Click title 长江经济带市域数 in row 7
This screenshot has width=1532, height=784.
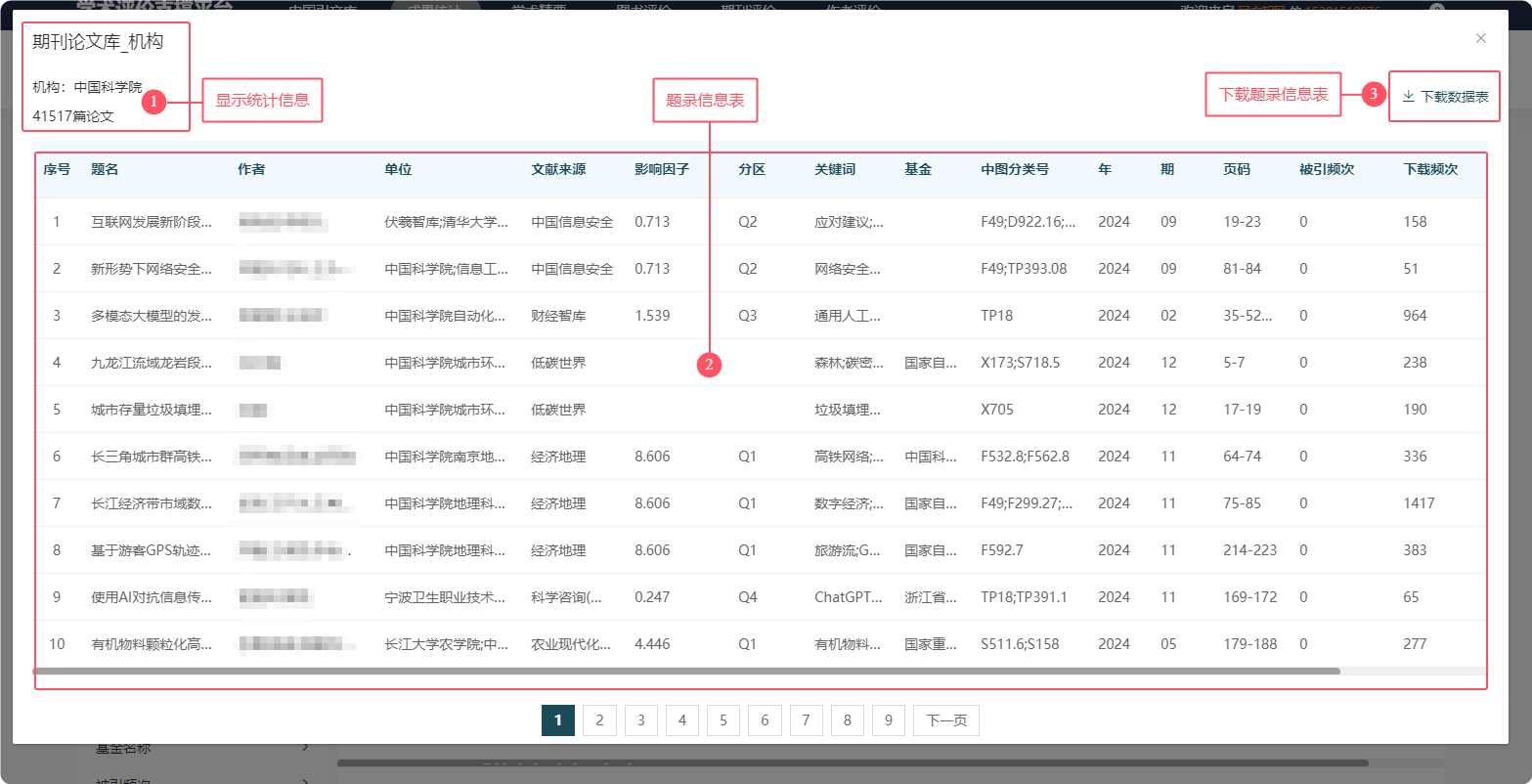[152, 503]
